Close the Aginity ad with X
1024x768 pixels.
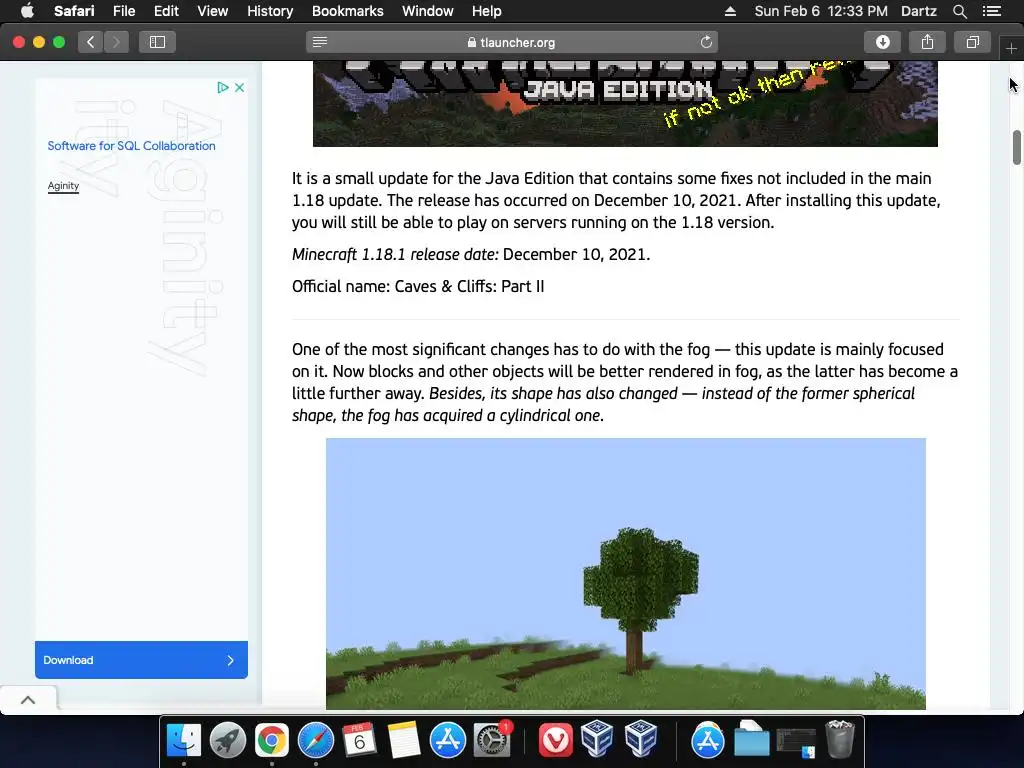tap(240, 88)
